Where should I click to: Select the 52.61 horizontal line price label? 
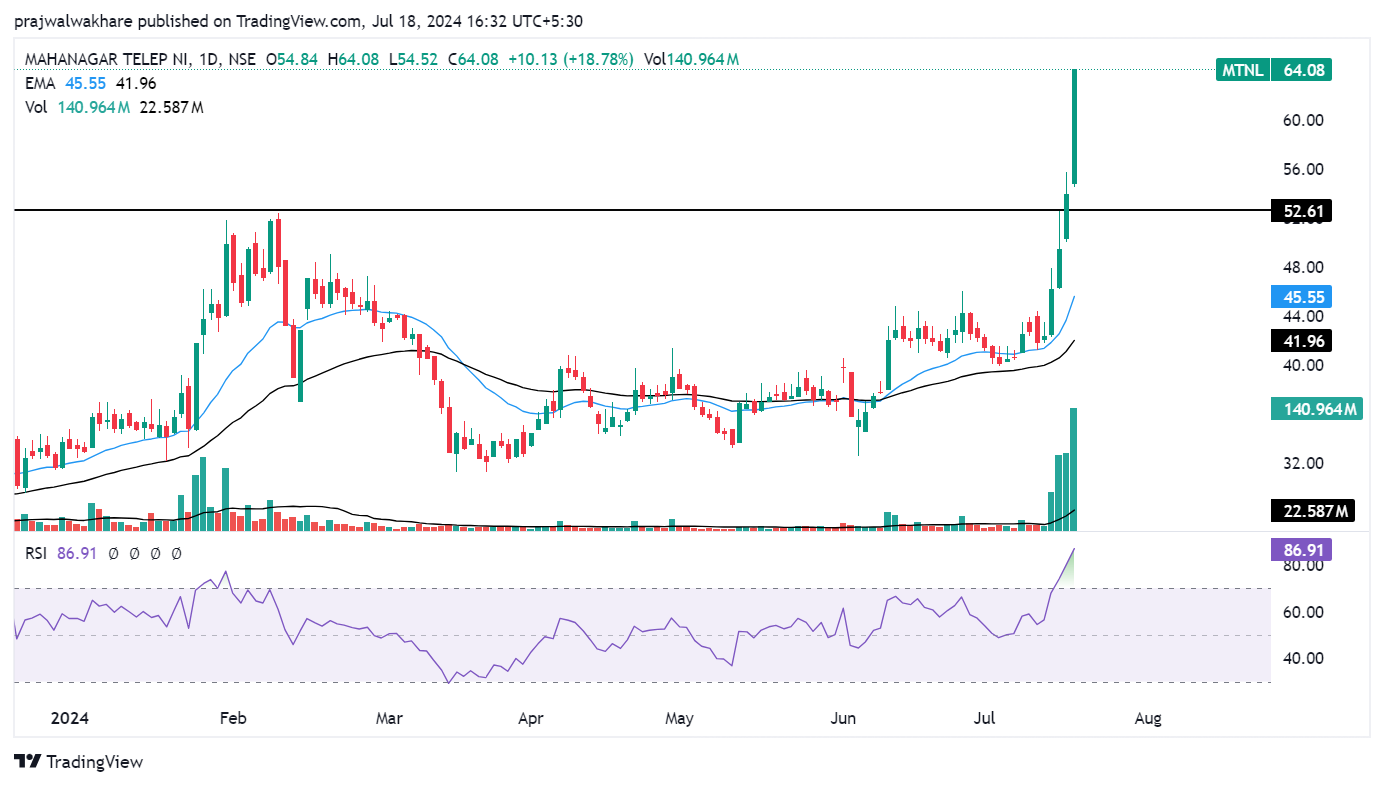pyautogui.click(x=1300, y=211)
